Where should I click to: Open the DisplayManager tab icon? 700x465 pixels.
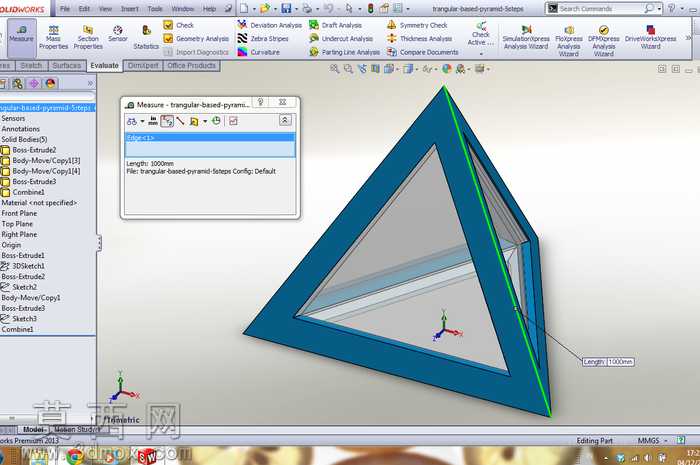[50, 83]
